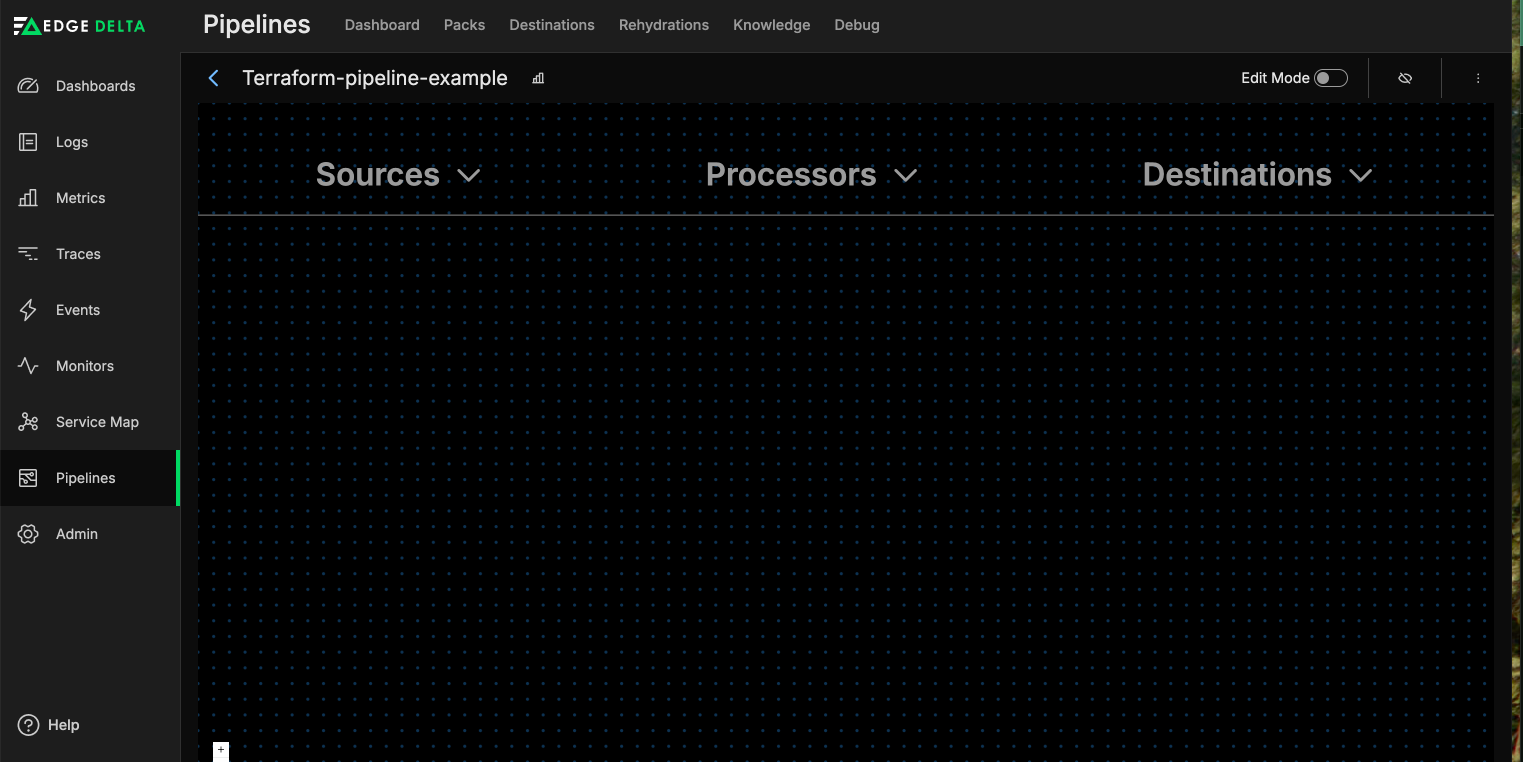Toggle the hidden-eye visibility icon

(x=1405, y=78)
